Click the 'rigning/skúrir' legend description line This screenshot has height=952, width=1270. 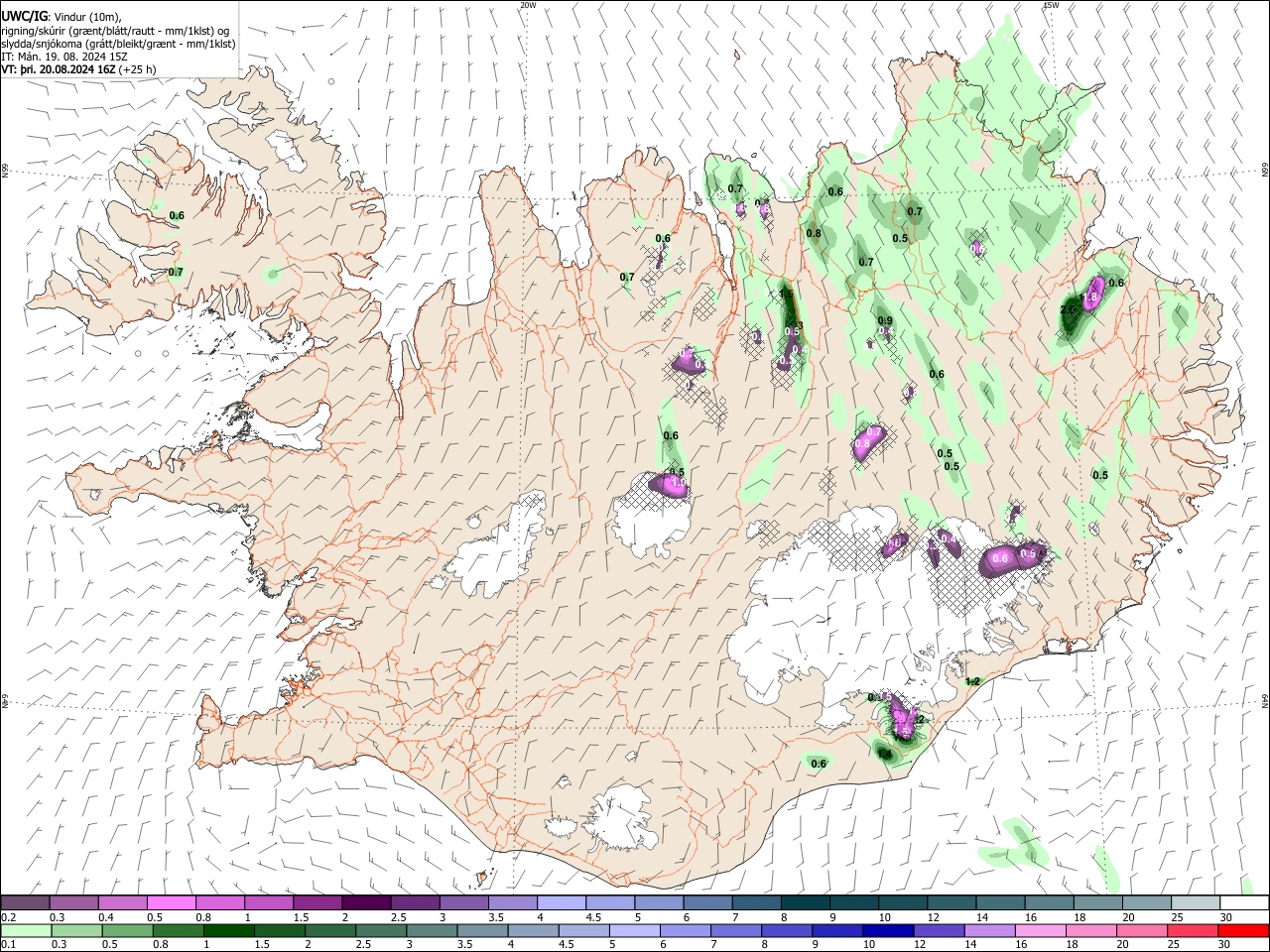[115, 30]
